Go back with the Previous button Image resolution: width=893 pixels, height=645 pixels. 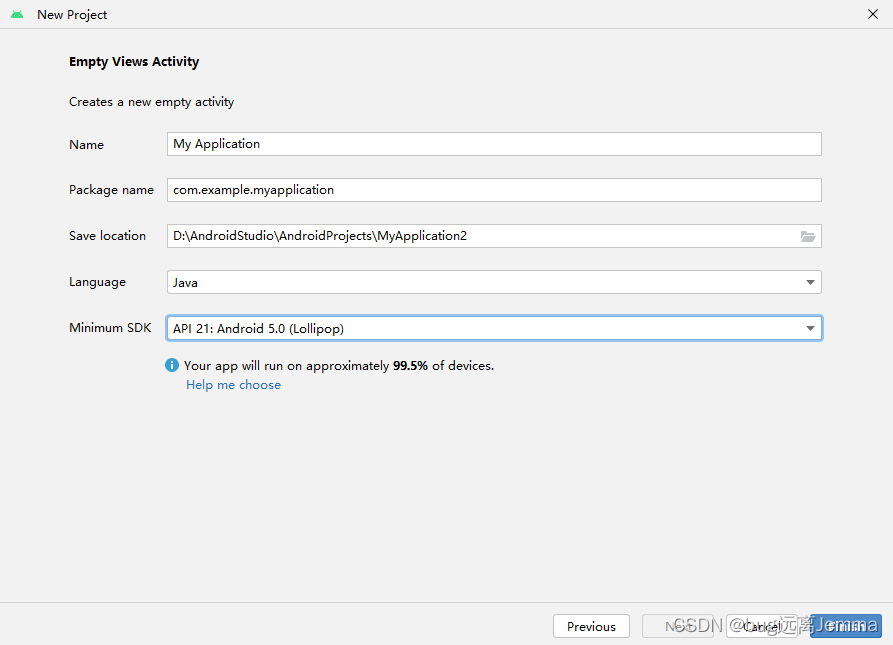[591, 626]
